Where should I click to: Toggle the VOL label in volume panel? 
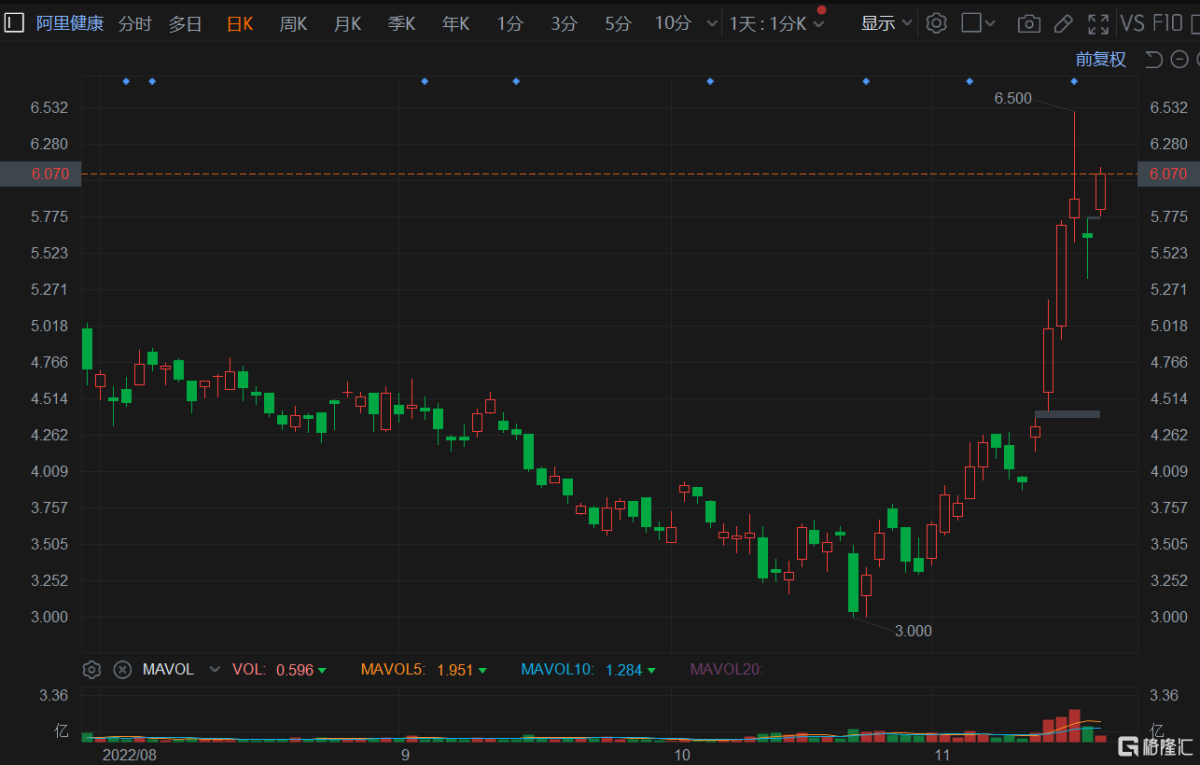pyautogui.click(x=249, y=669)
